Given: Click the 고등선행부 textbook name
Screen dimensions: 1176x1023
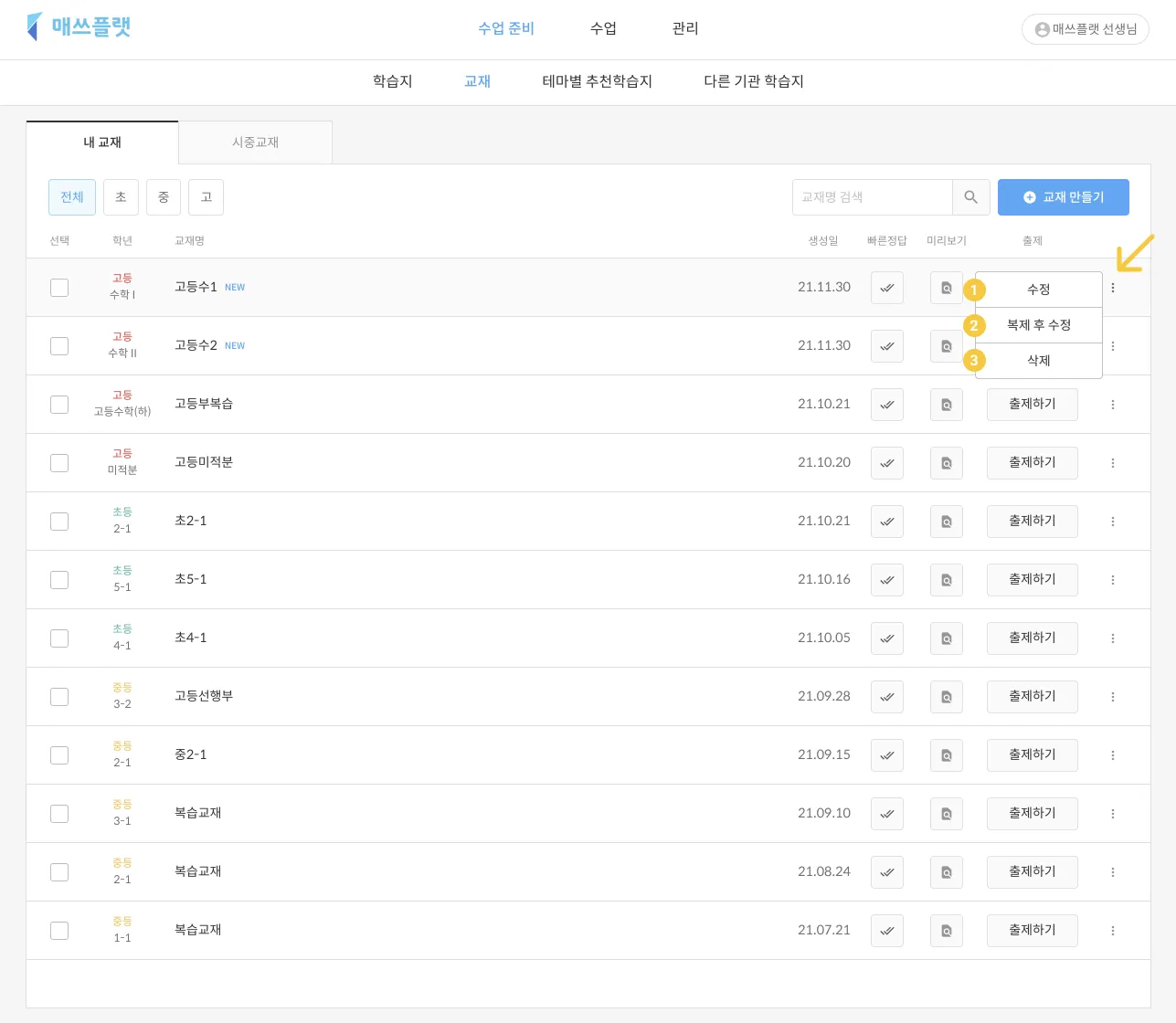Looking at the screenshot, I should tap(204, 696).
